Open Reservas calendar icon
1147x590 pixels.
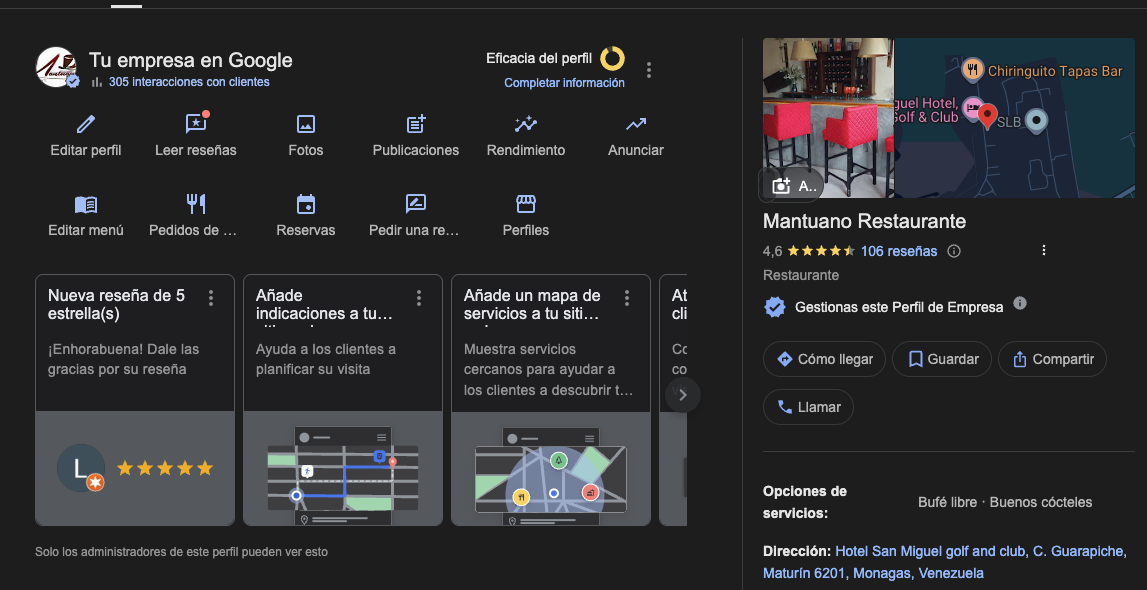coord(306,204)
